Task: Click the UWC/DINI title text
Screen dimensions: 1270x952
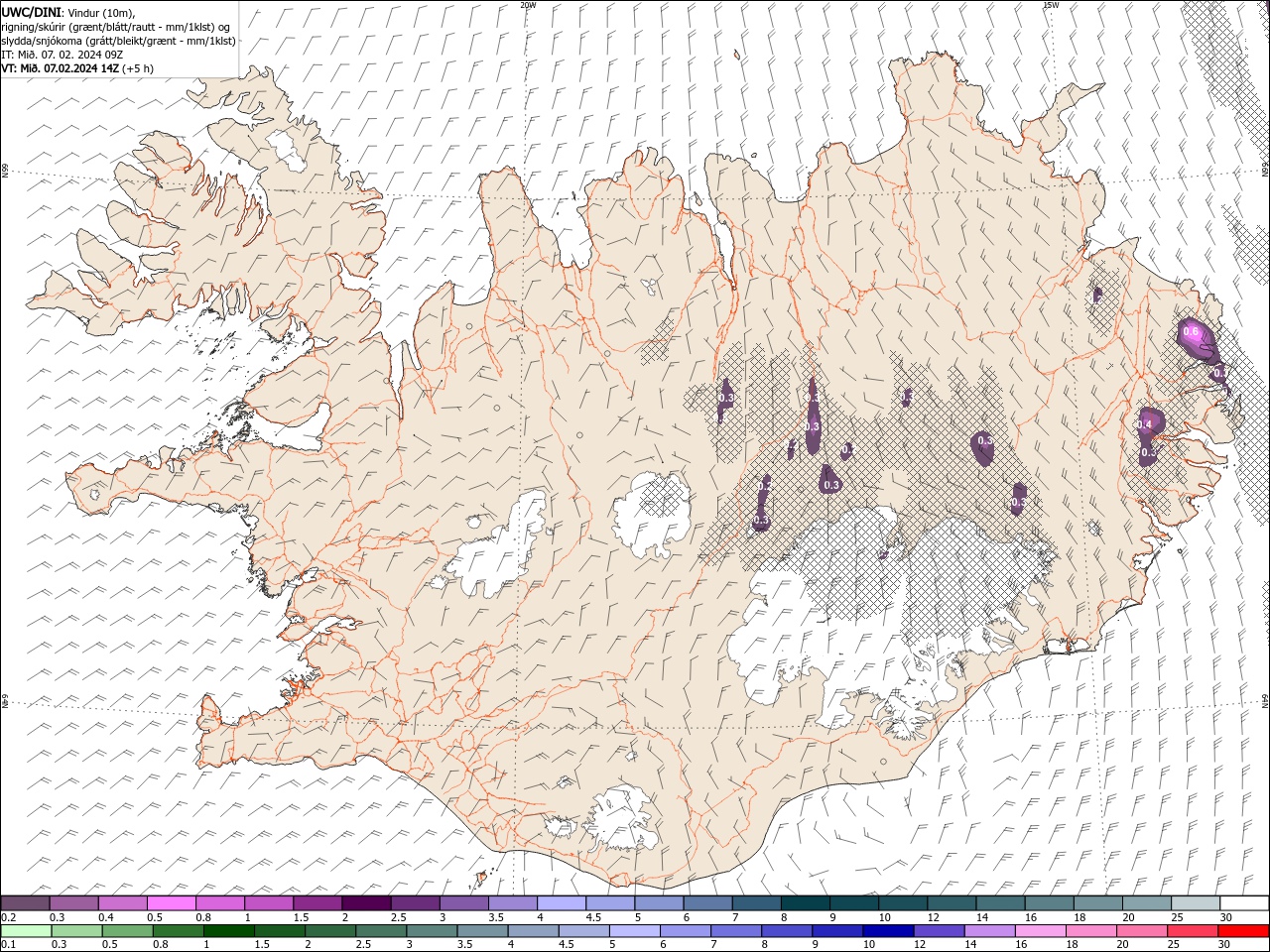Action: click(29, 11)
